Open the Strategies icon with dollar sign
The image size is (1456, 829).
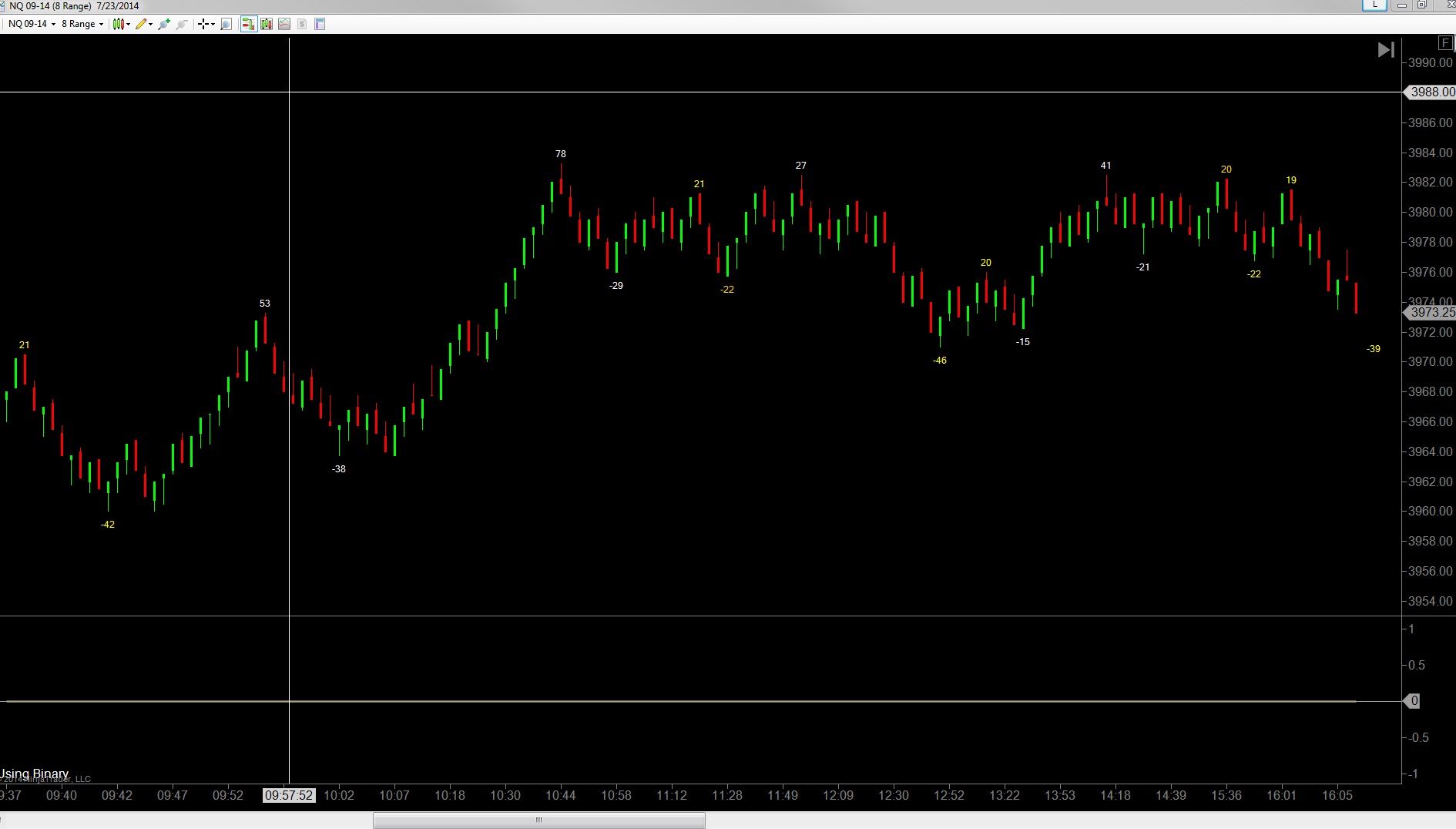(x=302, y=24)
